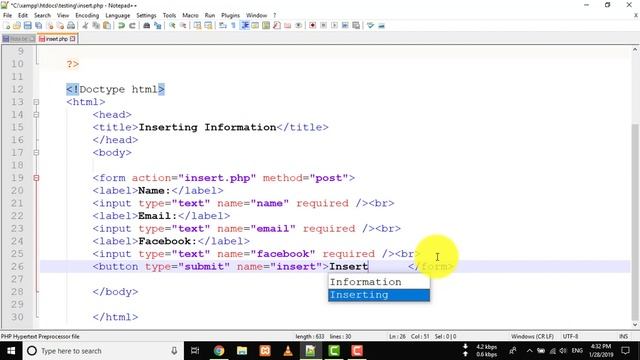The height and width of the screenshot is (360, 640).
Task: Toggle synchronized vertical scrolling icon
Action: click(x=198, y=25)
